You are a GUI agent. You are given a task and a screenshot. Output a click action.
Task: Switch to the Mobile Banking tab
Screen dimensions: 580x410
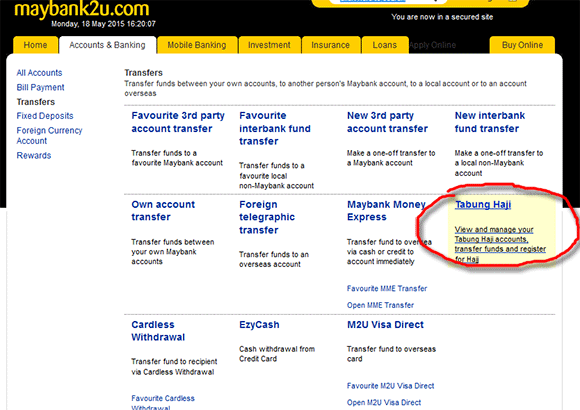pos(197,45)
